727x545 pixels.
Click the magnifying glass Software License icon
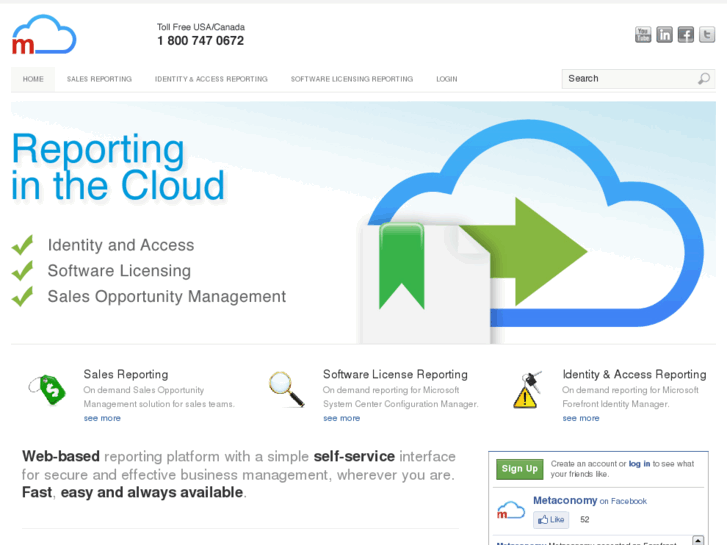pyautogui.click(x=287, y=390)
